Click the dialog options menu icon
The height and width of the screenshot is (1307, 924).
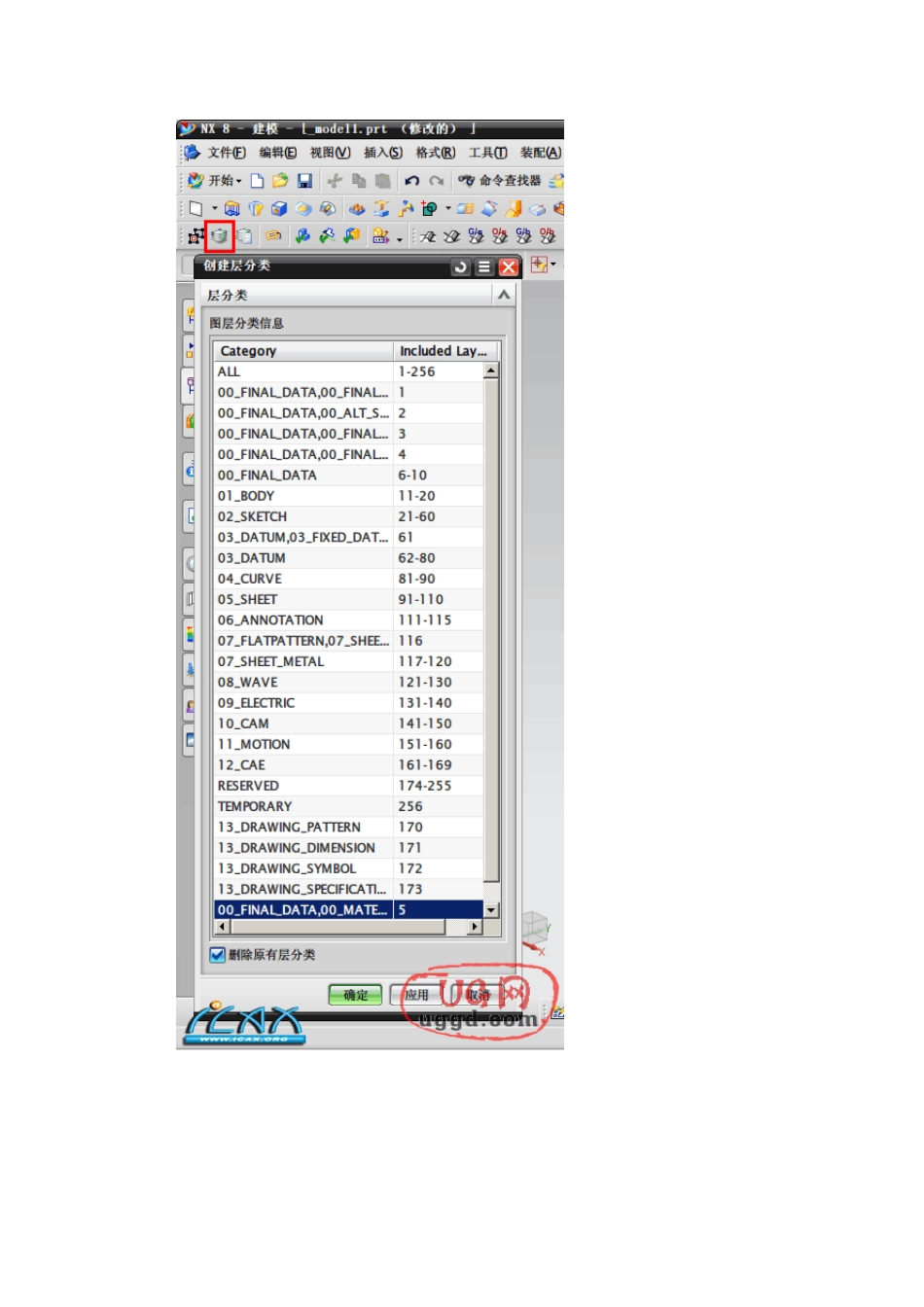[x=484, y=266]
